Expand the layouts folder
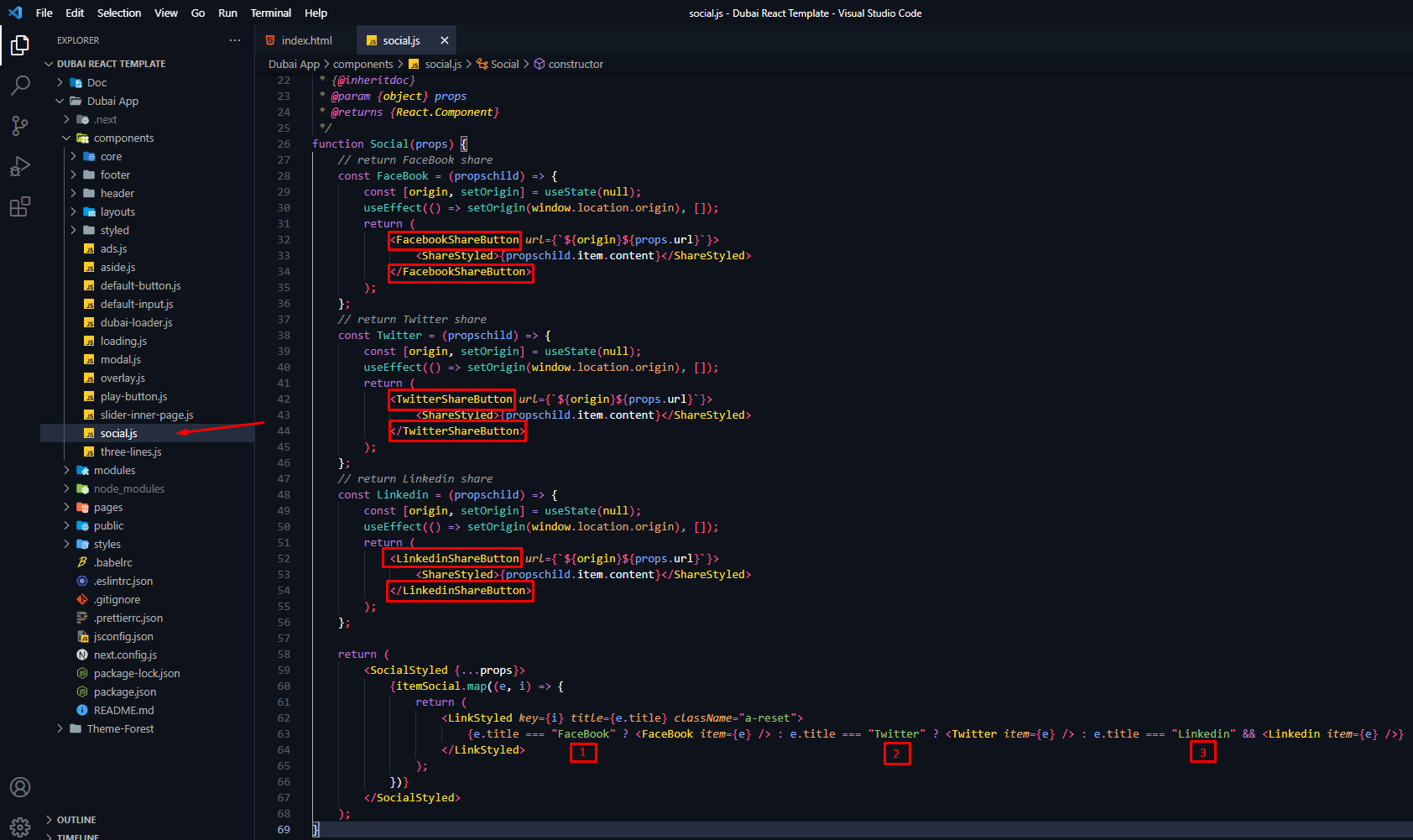 coord(73,211)
